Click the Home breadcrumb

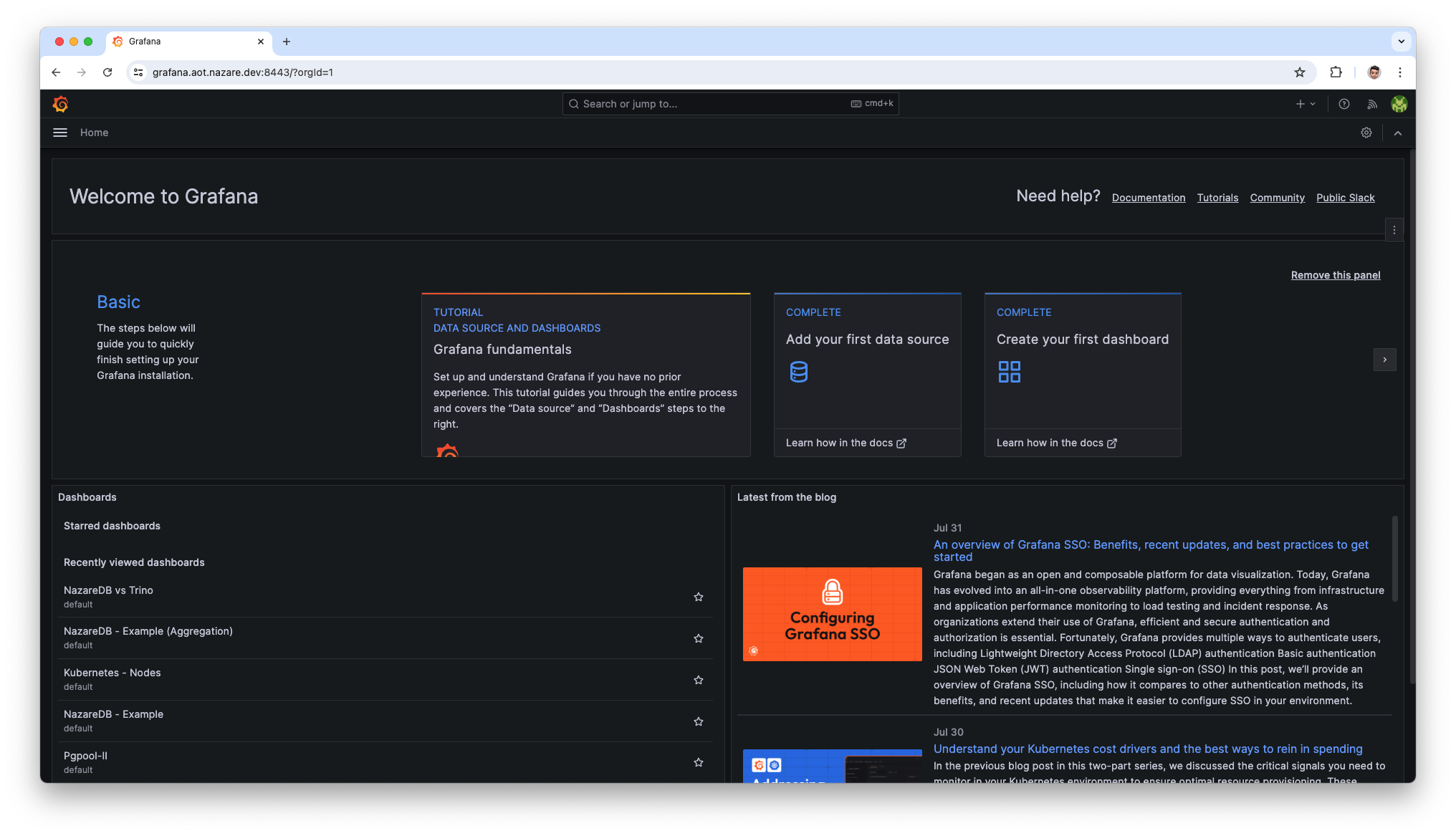[x=94, y=133]
